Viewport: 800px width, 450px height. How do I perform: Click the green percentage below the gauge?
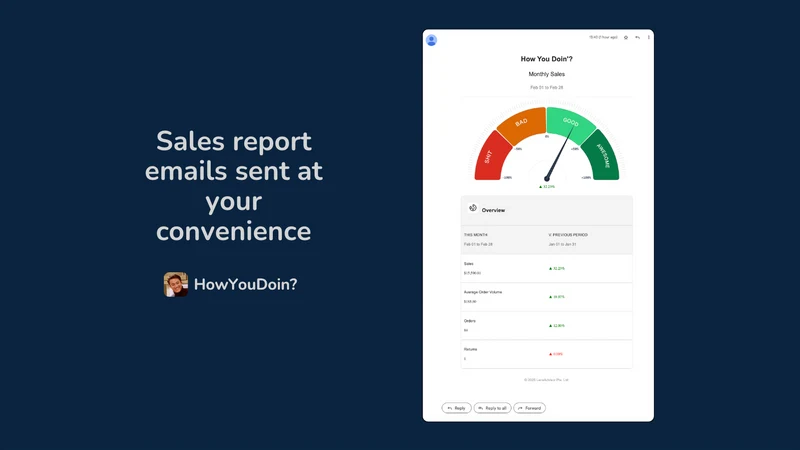[x=546, y=187]
